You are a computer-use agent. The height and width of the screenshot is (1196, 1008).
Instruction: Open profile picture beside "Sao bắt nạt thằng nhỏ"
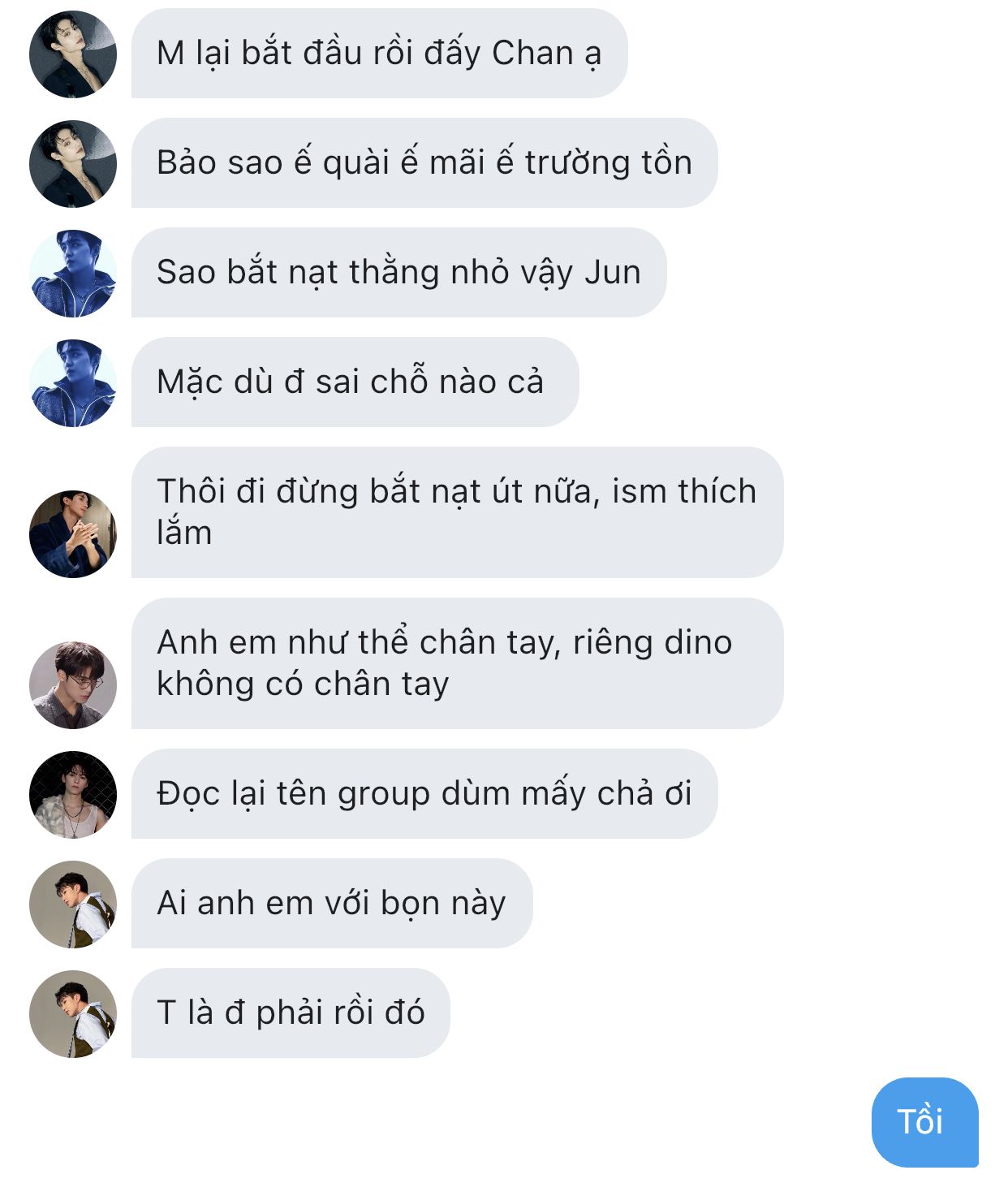click(73, 274)
